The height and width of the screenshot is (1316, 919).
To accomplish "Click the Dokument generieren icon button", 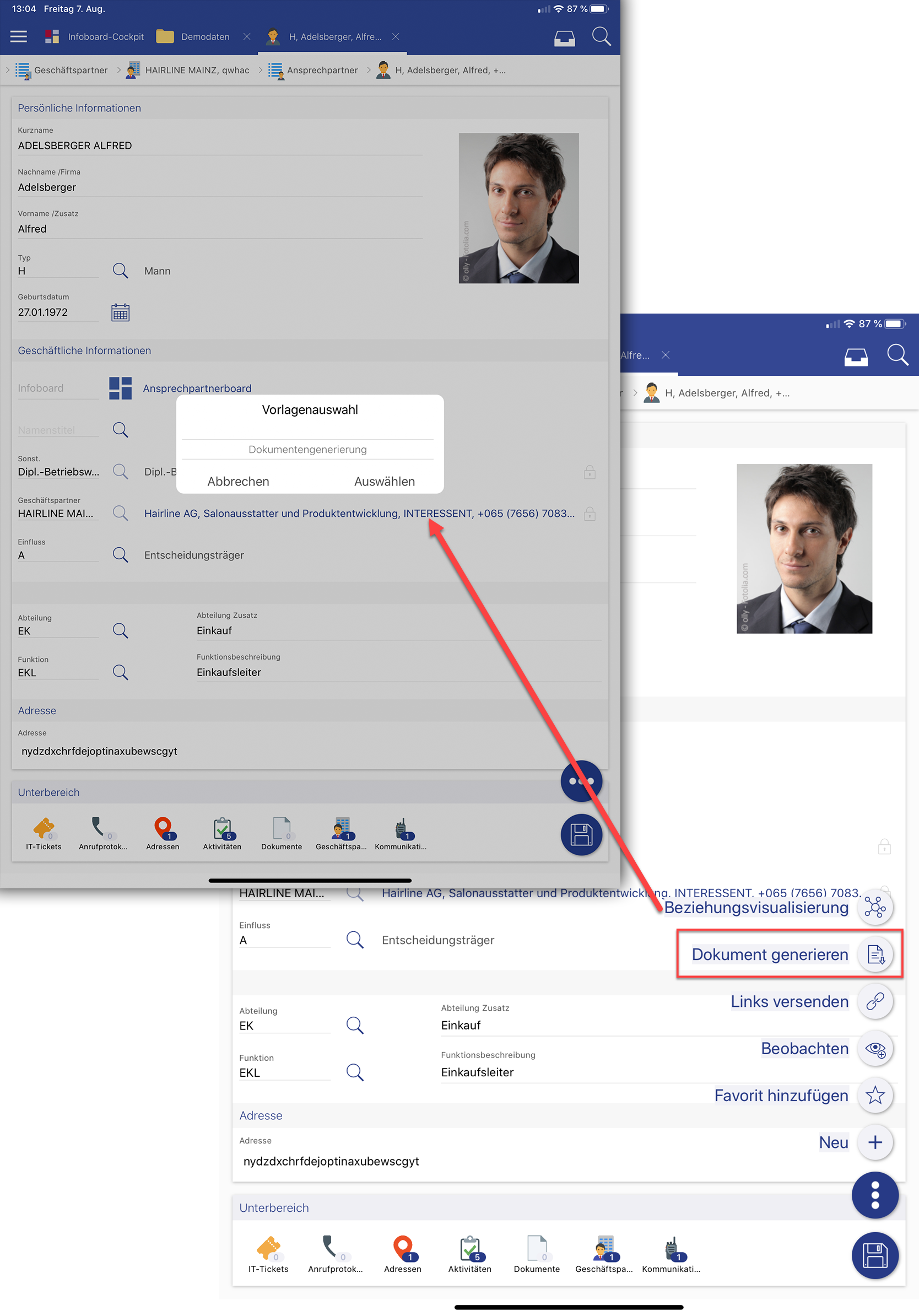I will [875, 954].
